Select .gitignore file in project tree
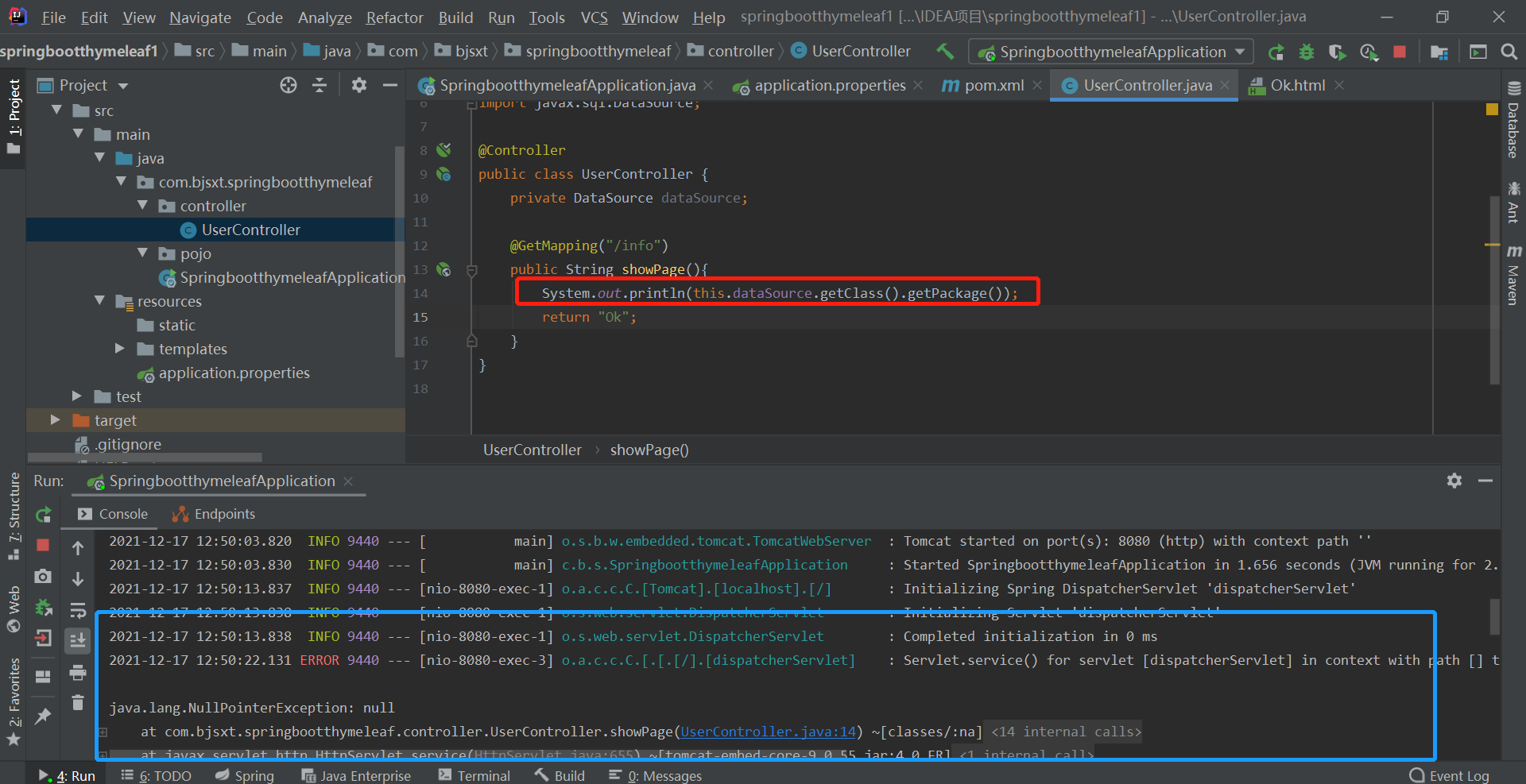 click(x=128, y=444)
